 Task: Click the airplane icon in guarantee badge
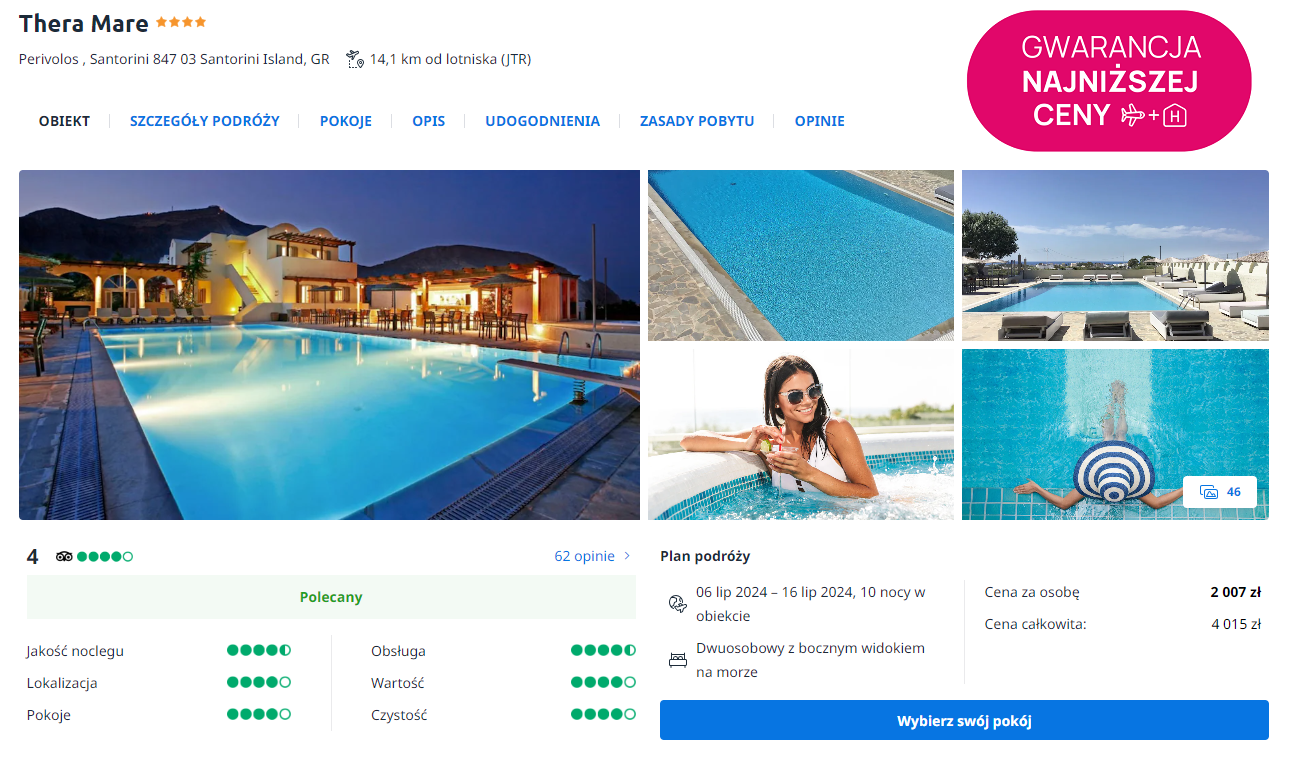click(1132, 115)
